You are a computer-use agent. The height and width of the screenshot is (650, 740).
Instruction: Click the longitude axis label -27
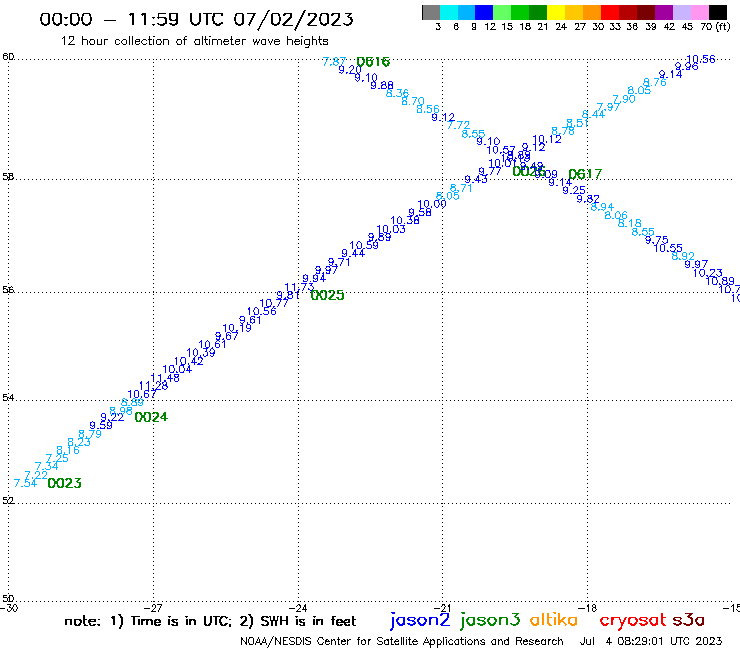point(153,608)
